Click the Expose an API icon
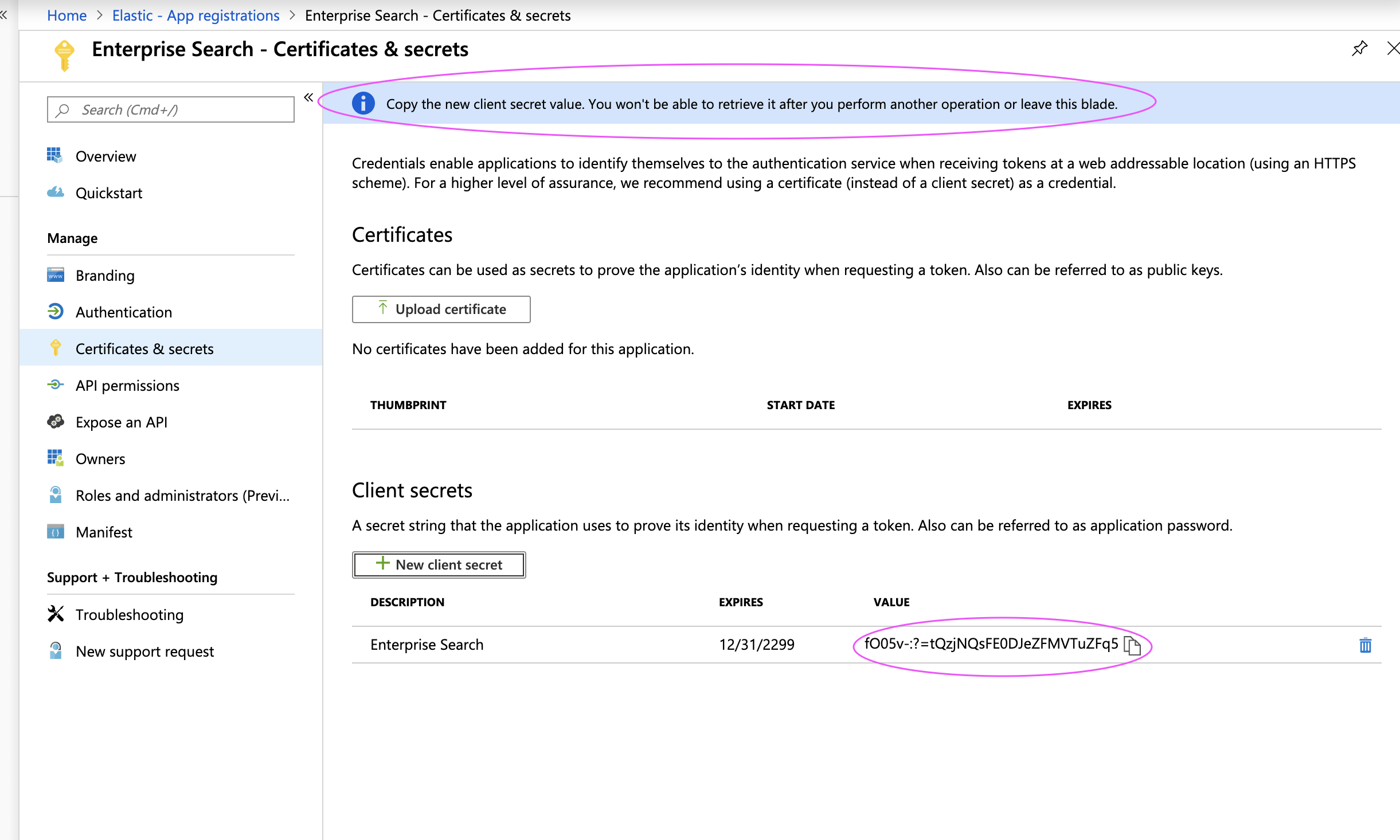1400x840 pixels. [x=55, y=422]
